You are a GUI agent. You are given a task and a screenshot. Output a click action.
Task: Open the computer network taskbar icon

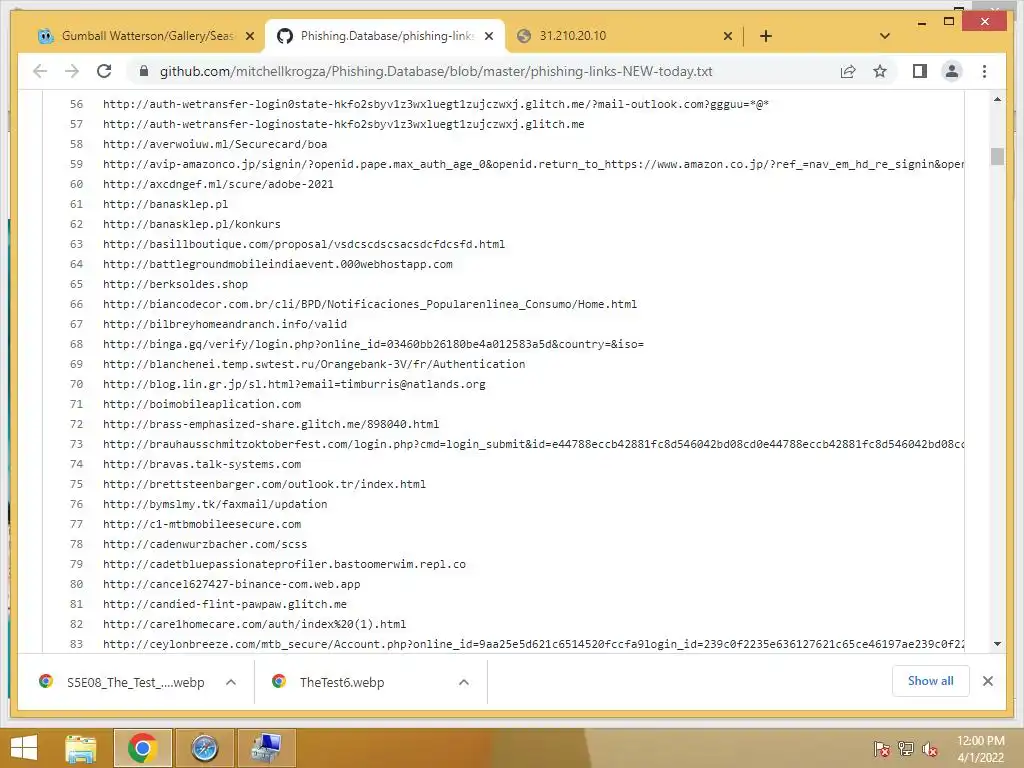[266, 748]
